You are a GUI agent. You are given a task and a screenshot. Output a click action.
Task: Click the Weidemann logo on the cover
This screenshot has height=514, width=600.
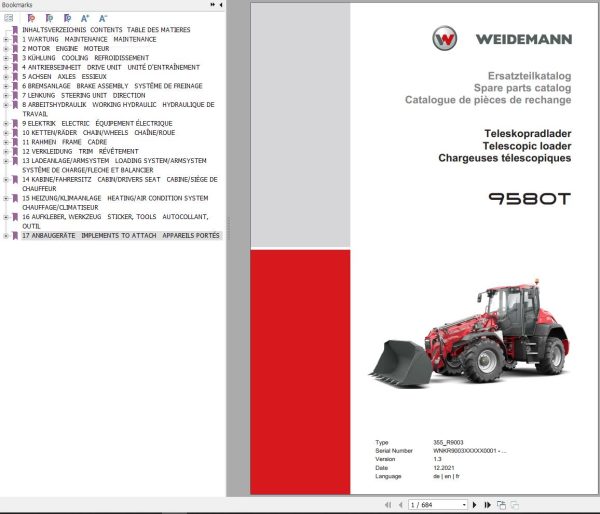click(x=502, y=39)
